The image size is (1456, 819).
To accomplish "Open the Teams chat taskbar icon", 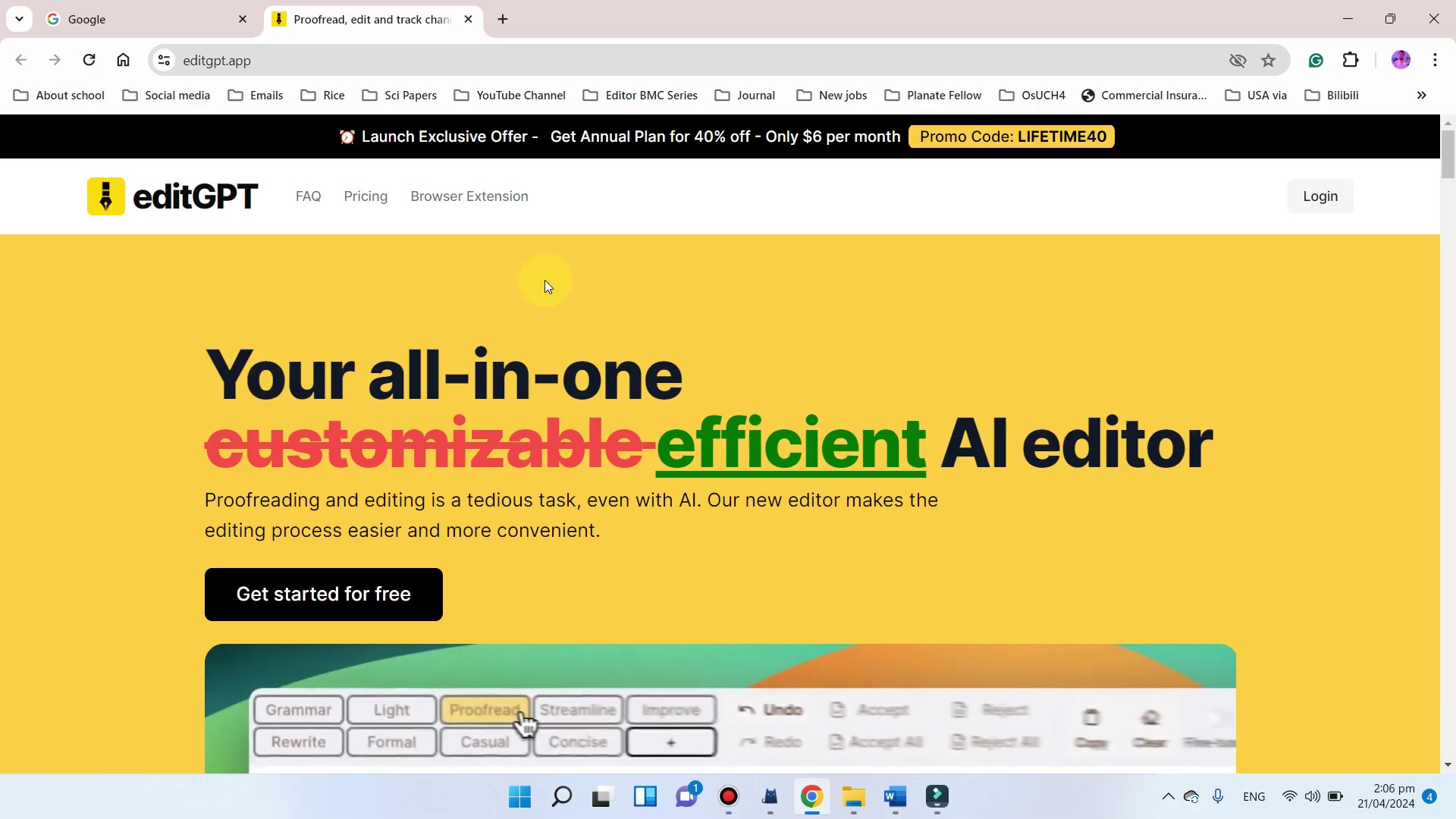I will click(687, 796).
